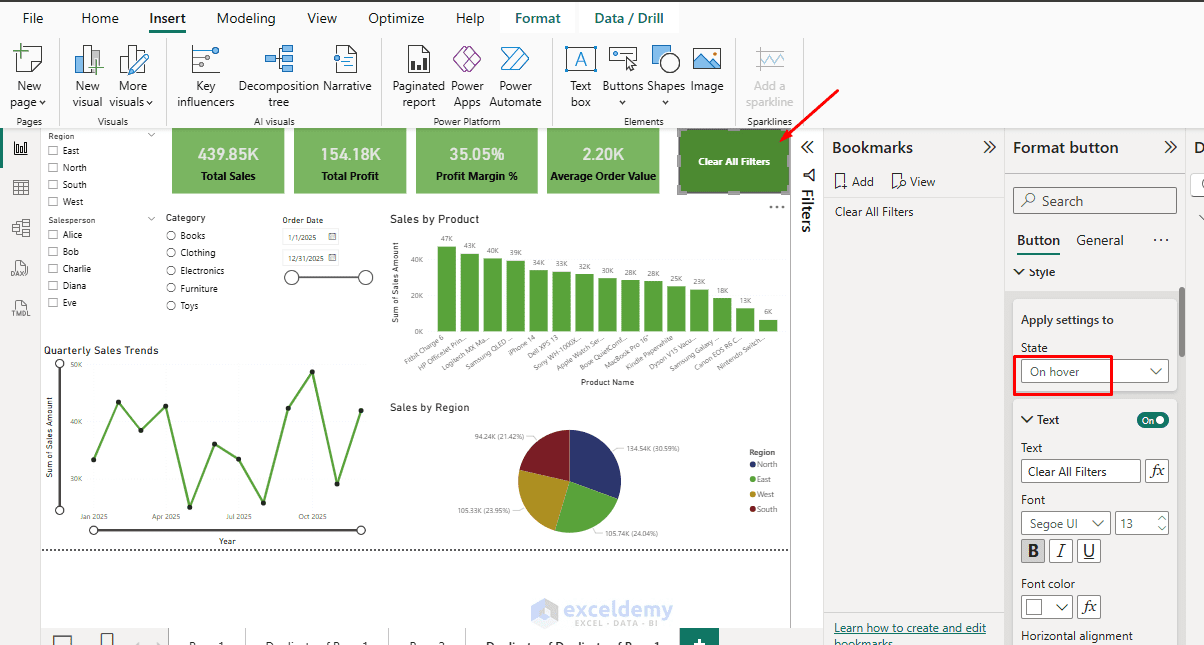Screen dimensions: 1204x645
Task: Expand the Salesperson slicer dropdown arrow
Action: tap(151, 218)
